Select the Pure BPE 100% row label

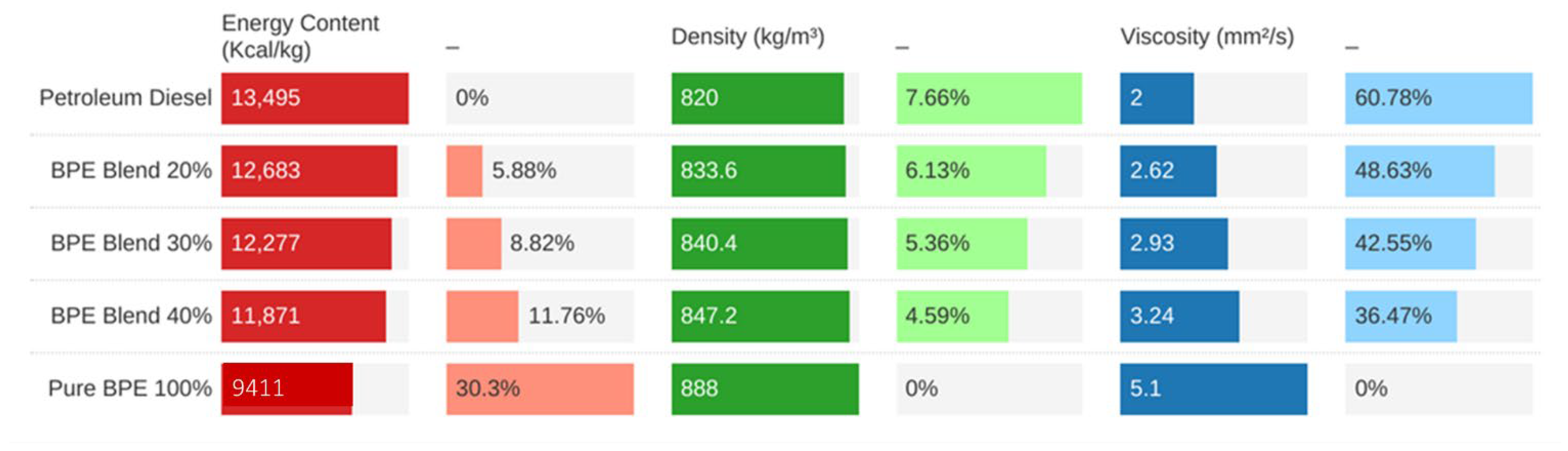(130, 388)
